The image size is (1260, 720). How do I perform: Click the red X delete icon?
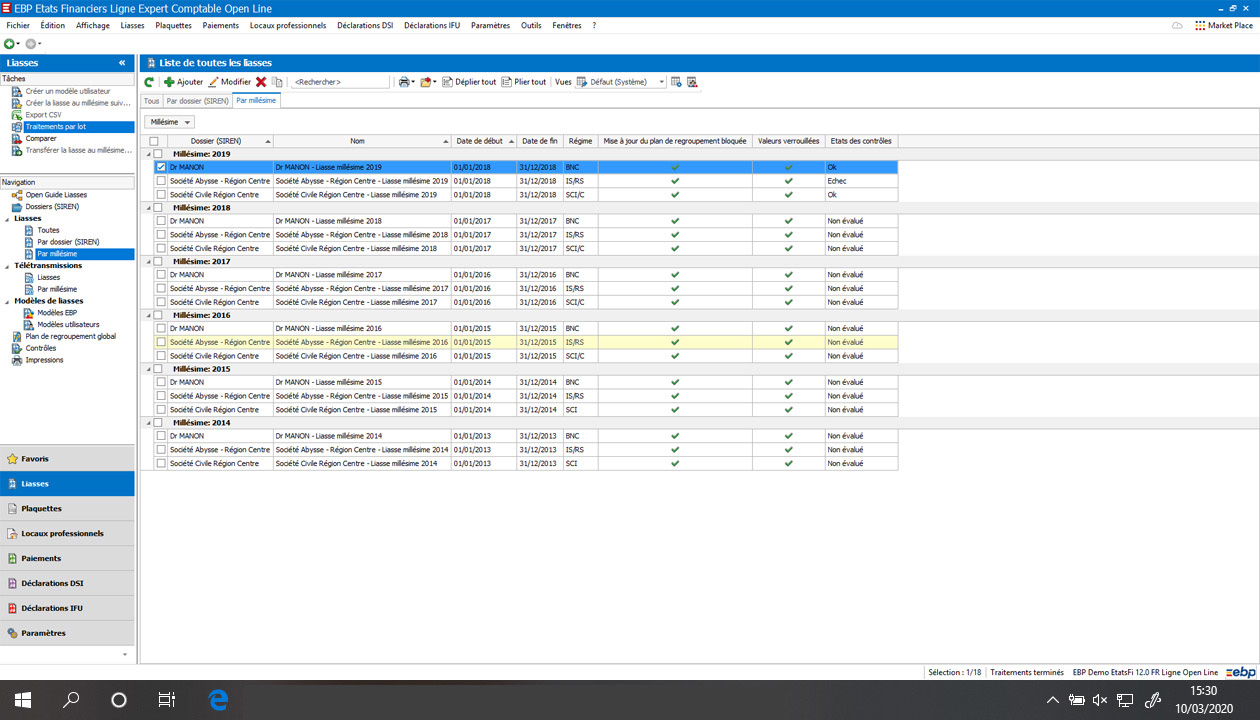click(261, 82)
